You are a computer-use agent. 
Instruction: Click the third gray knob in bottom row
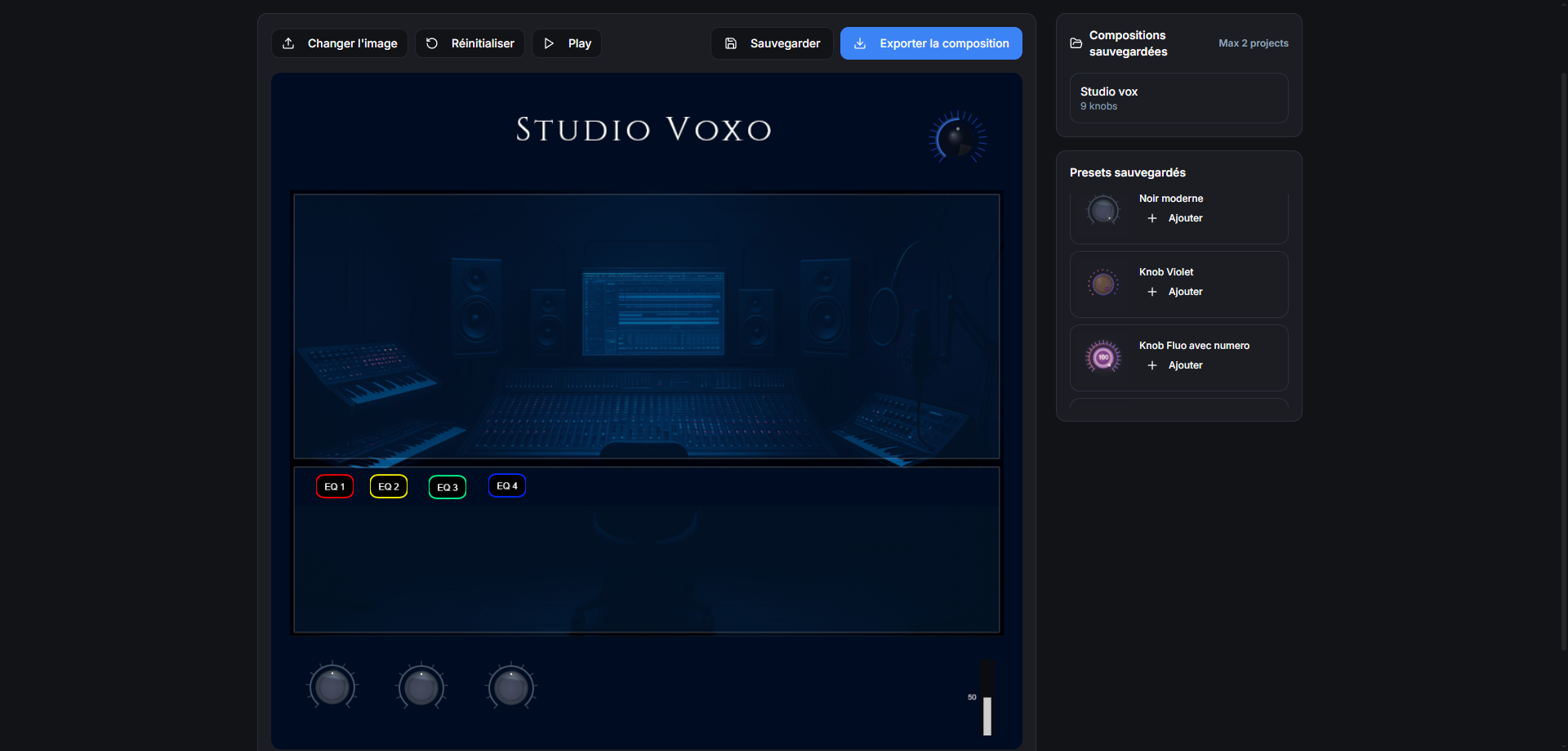(x=511, y=686)
